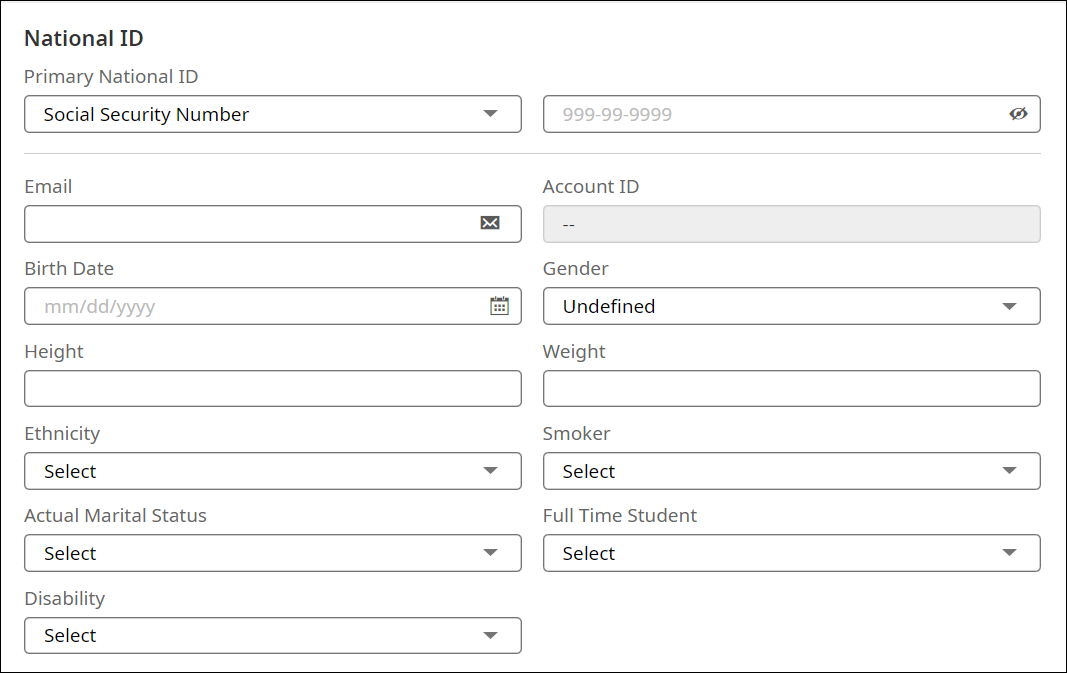Image resolution: width=1067 pixels, height=673 pixels.
Task: Toggle SSN visibility eye icon
Action: point(1018,114)
